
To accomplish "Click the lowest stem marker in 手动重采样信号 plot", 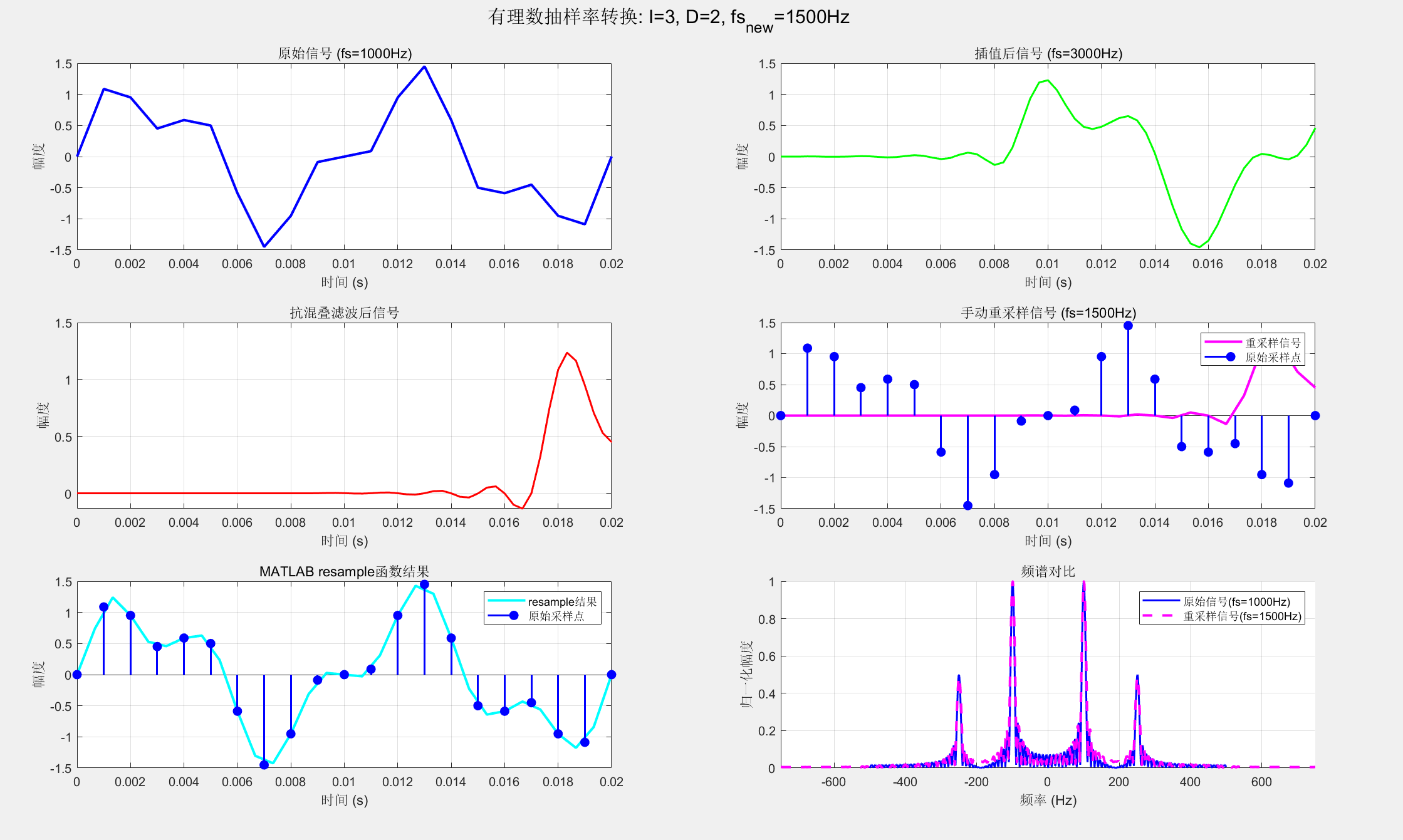I will click(967, 506).
